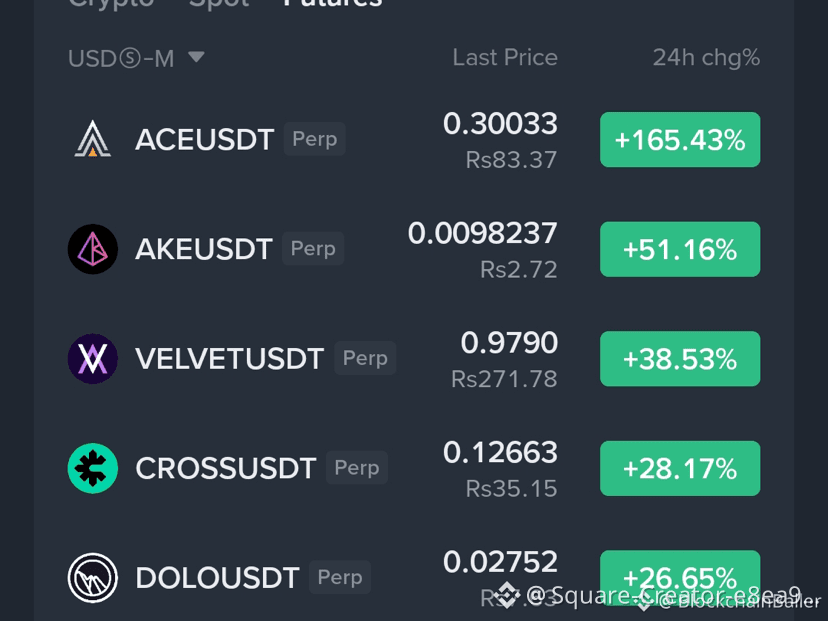Tap the DOLO circular coin icon

point(93,578)
